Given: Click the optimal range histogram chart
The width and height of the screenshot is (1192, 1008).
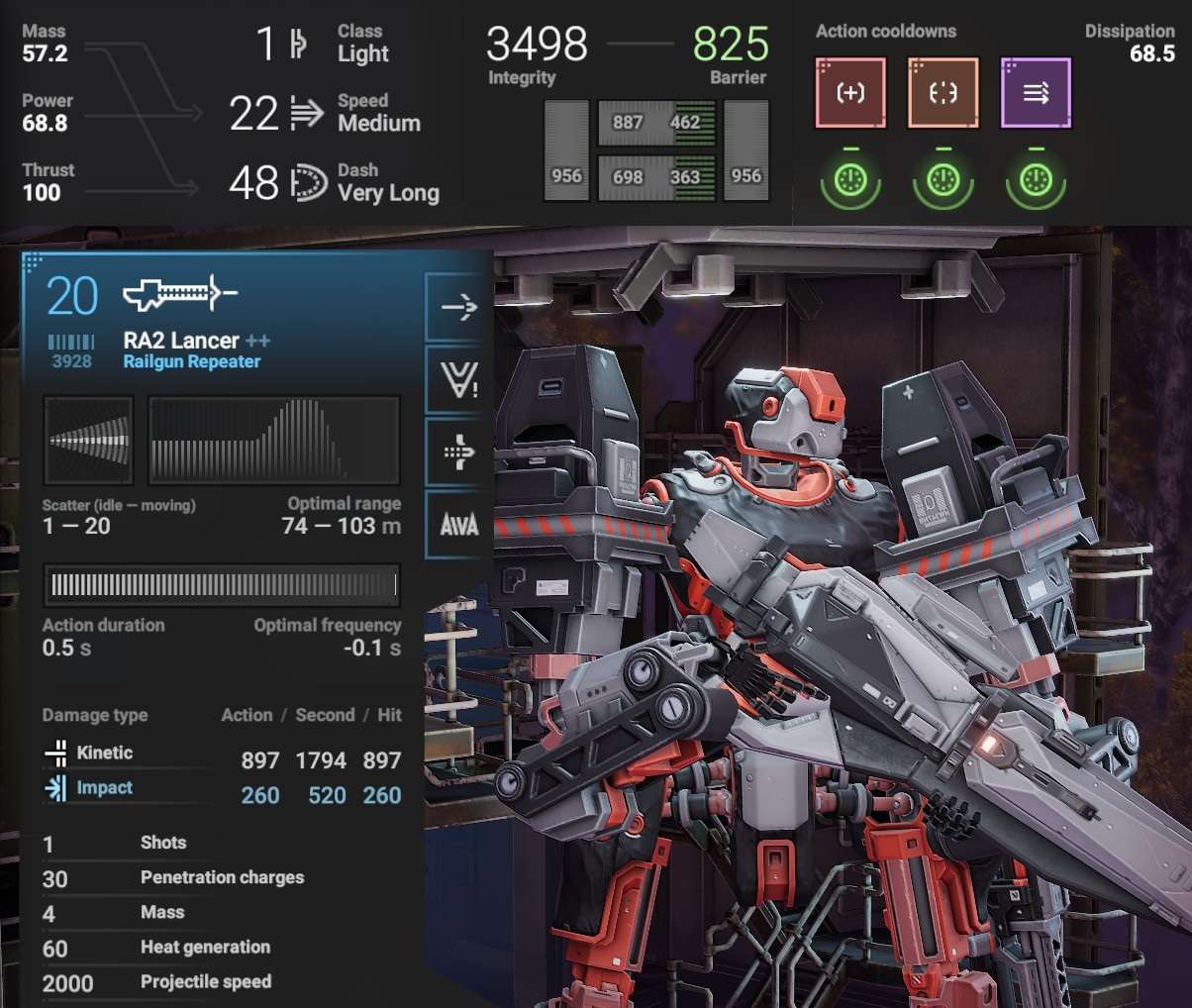Looking at the screenshot, I should [274, 441].
